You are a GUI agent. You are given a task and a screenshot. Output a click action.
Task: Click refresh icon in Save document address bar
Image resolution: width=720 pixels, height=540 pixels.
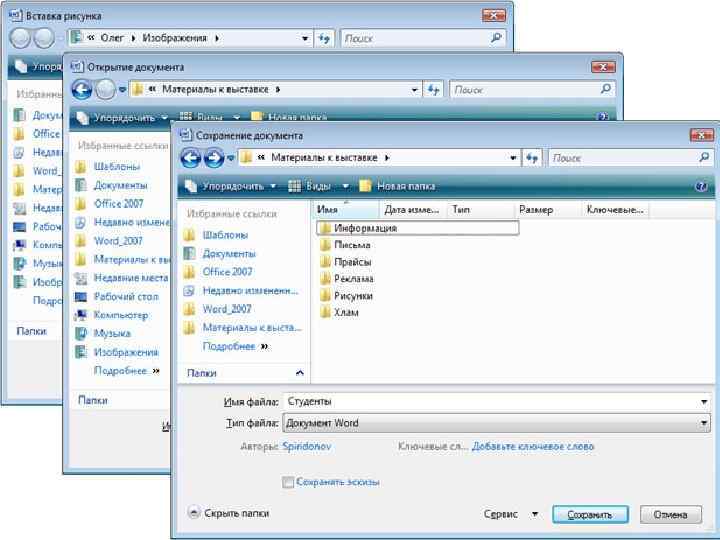(532, 158)
